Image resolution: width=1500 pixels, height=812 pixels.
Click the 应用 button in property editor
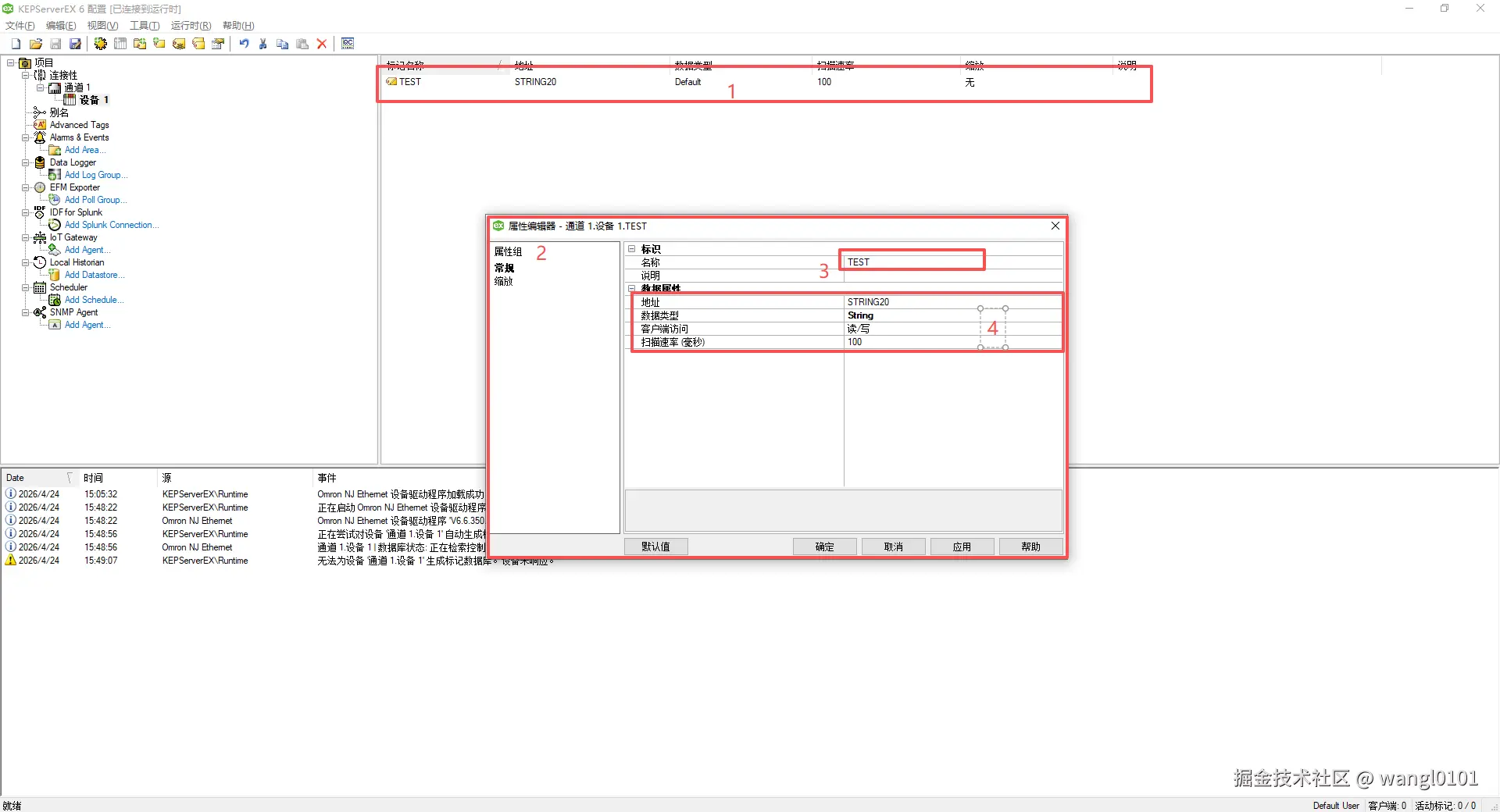click(962, 547)
